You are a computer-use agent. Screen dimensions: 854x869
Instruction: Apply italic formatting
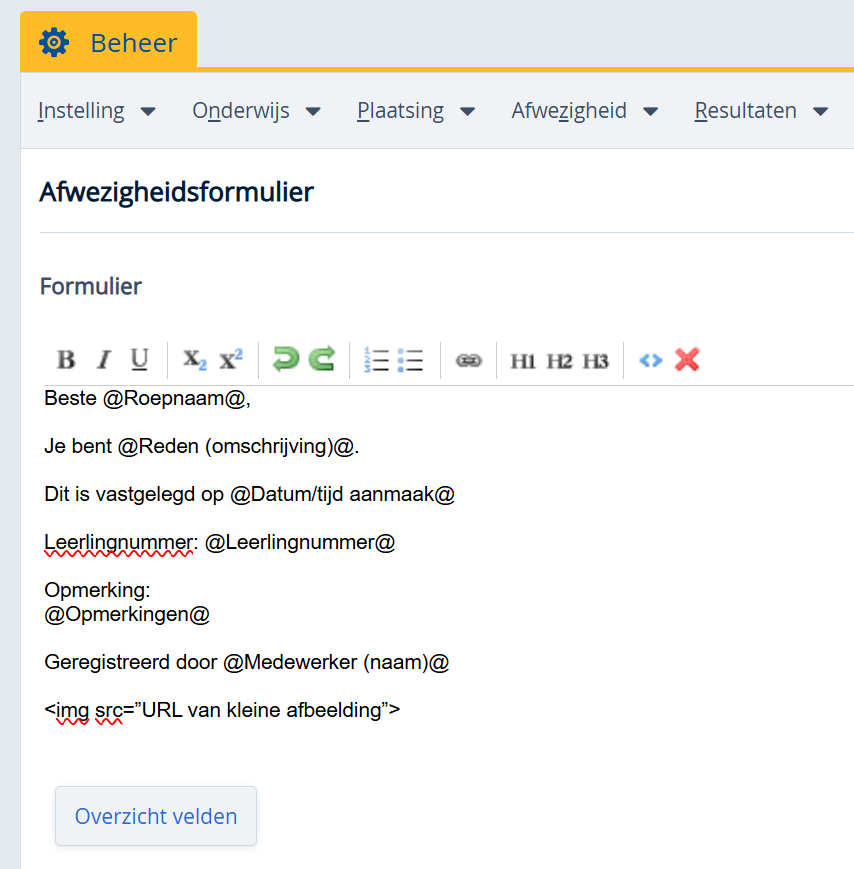[x=102, y=360]
